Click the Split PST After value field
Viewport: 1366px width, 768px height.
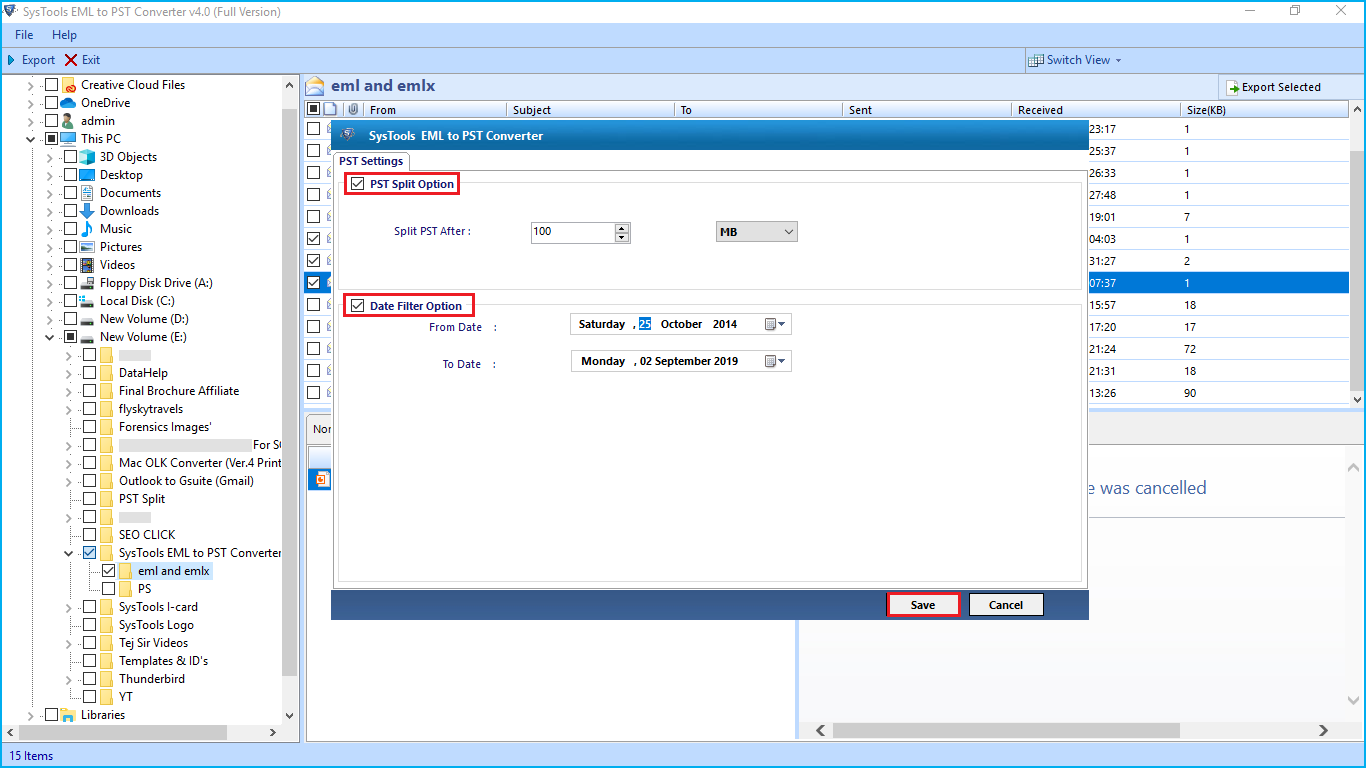coord(573,232)
